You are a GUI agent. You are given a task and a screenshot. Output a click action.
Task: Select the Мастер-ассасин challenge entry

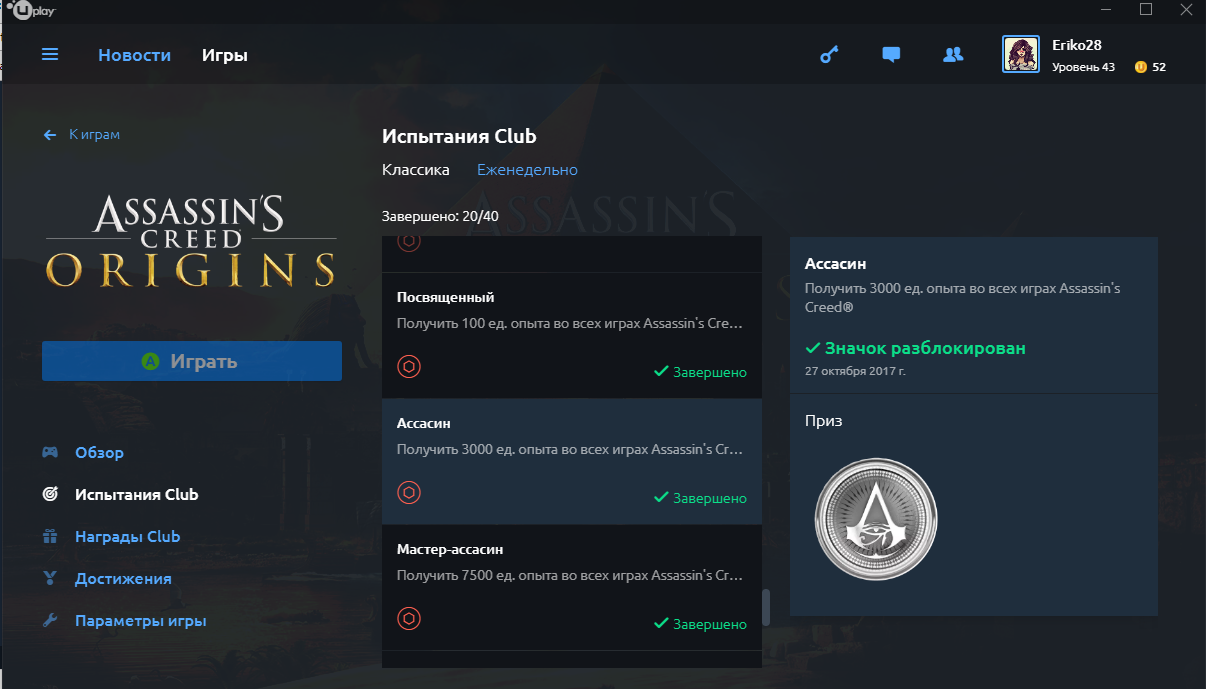[x=572, y=588]
